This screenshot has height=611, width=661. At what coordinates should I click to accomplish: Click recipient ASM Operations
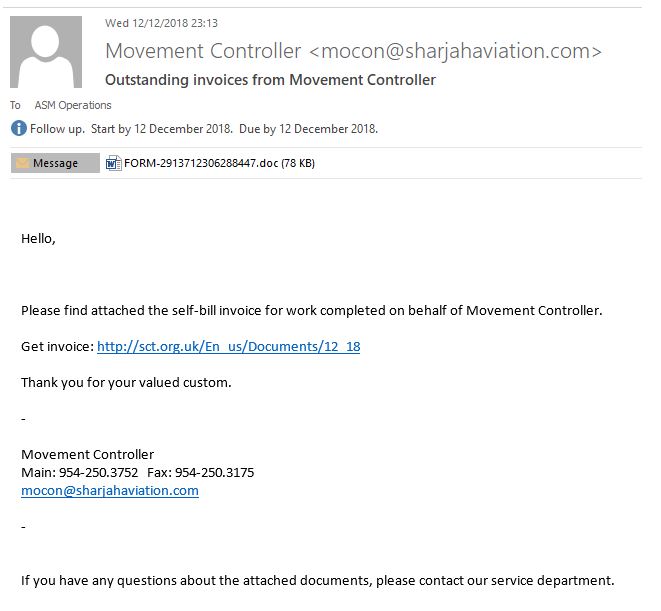[73, 105]
